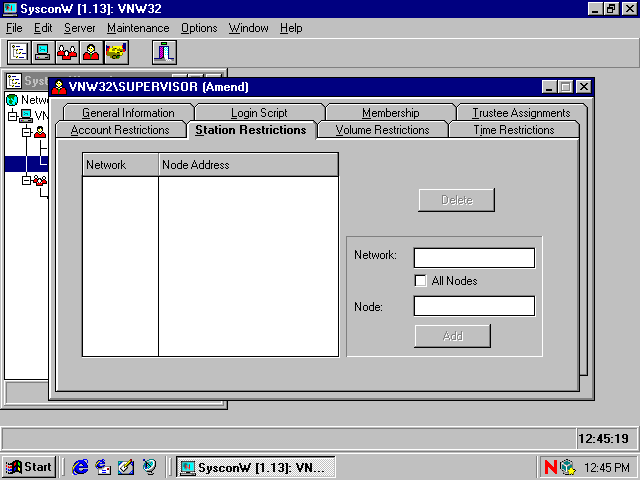The height and width of the screenshot is (480, 640).
Task: Click the file server computer toolbar icon
Action: (x=43, y=52)
